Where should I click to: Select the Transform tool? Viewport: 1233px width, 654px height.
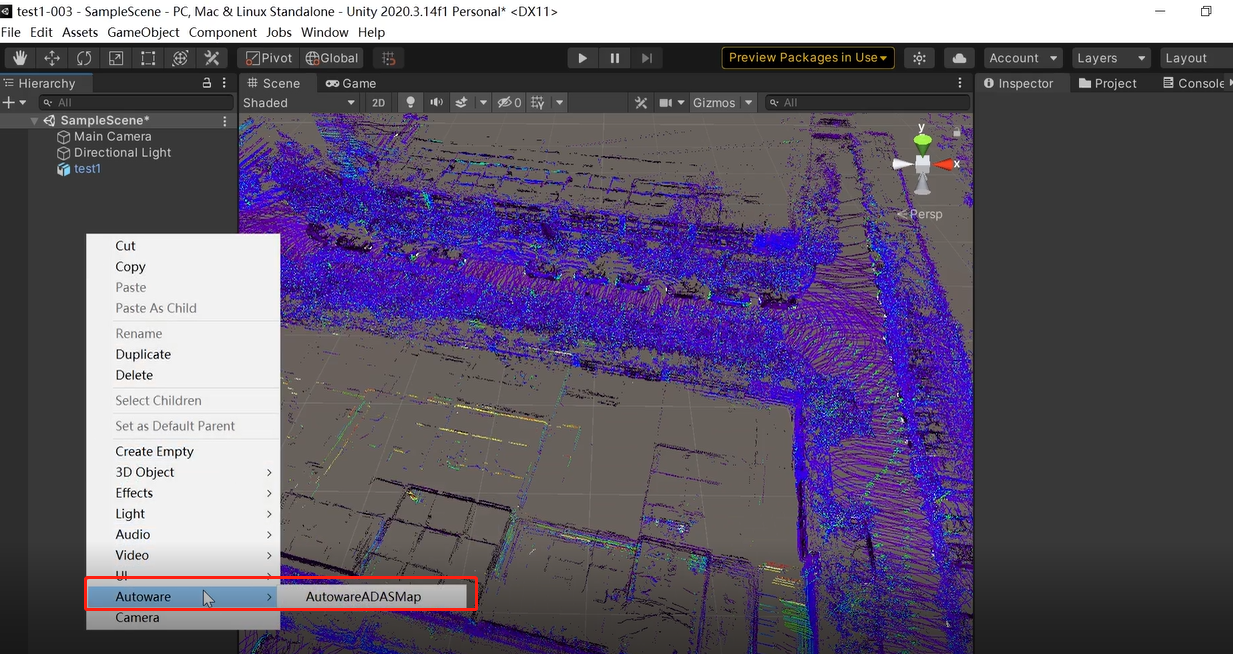[x=180, y=58]
